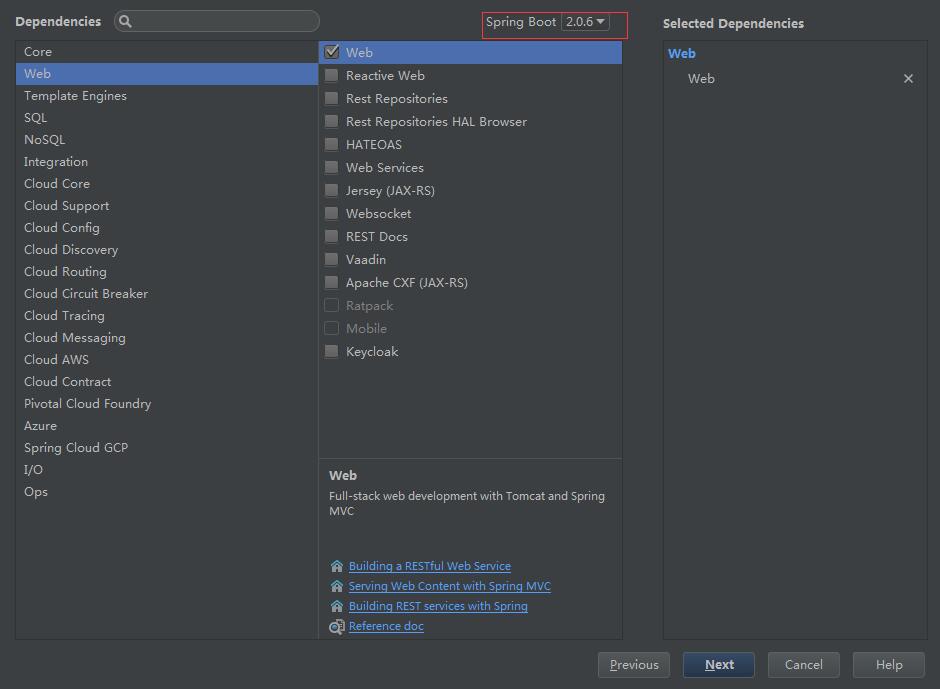The width and height of the screenshot is (940, 689).
Task: Click the Web entry under Selected Dependencies
Action: (701, 79)
